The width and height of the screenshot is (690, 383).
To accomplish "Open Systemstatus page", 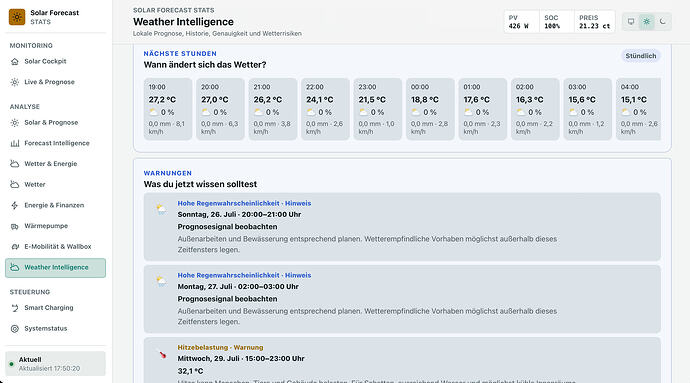I will point(55,328).
